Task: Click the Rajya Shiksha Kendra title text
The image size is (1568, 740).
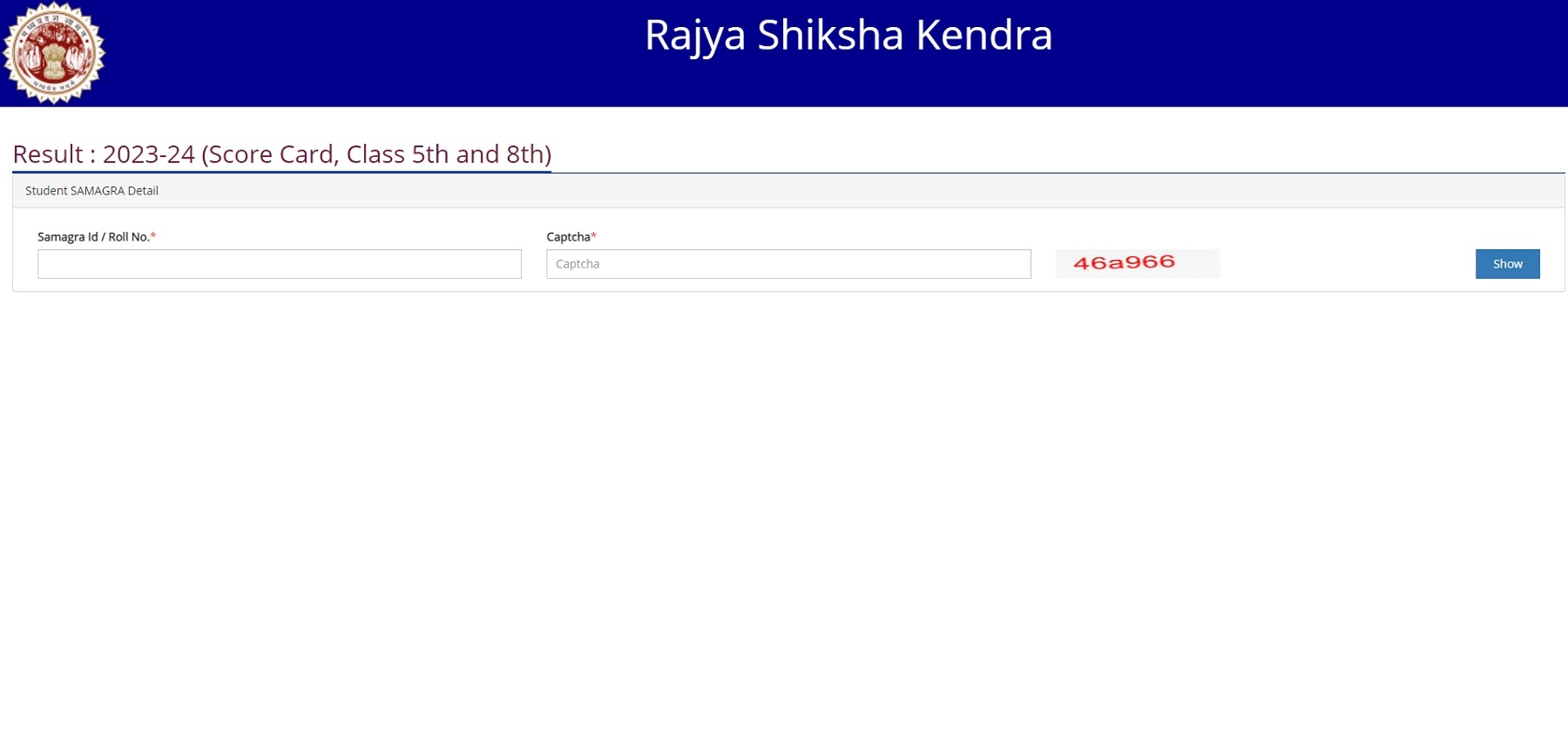Action: 848,36
